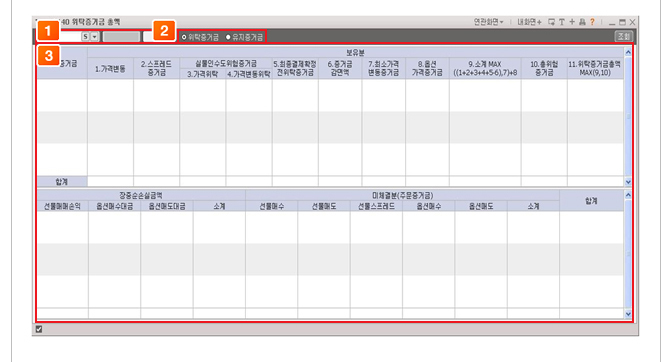The width and height of the screenshot is (670, 362).
Task: Click the 조회 search button
Action: click(623, 36)
